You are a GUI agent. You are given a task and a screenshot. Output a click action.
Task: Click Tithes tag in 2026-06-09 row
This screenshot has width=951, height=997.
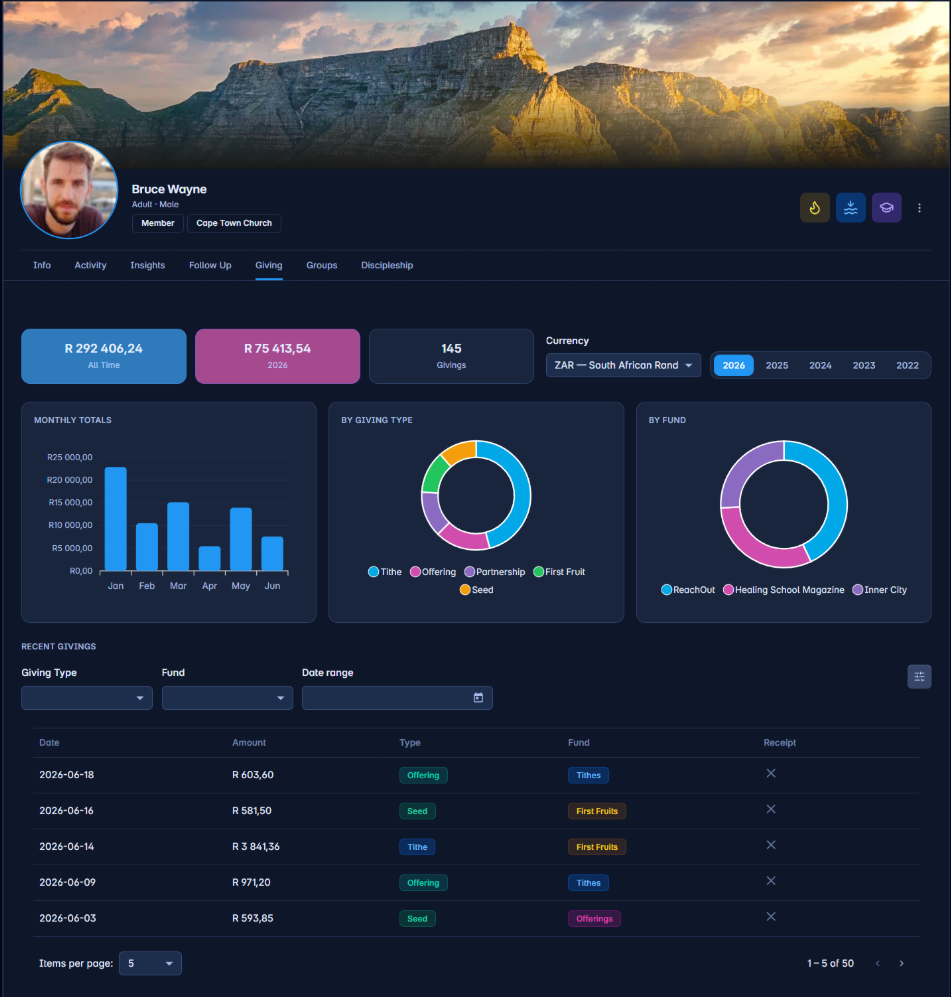click(589, 883)
